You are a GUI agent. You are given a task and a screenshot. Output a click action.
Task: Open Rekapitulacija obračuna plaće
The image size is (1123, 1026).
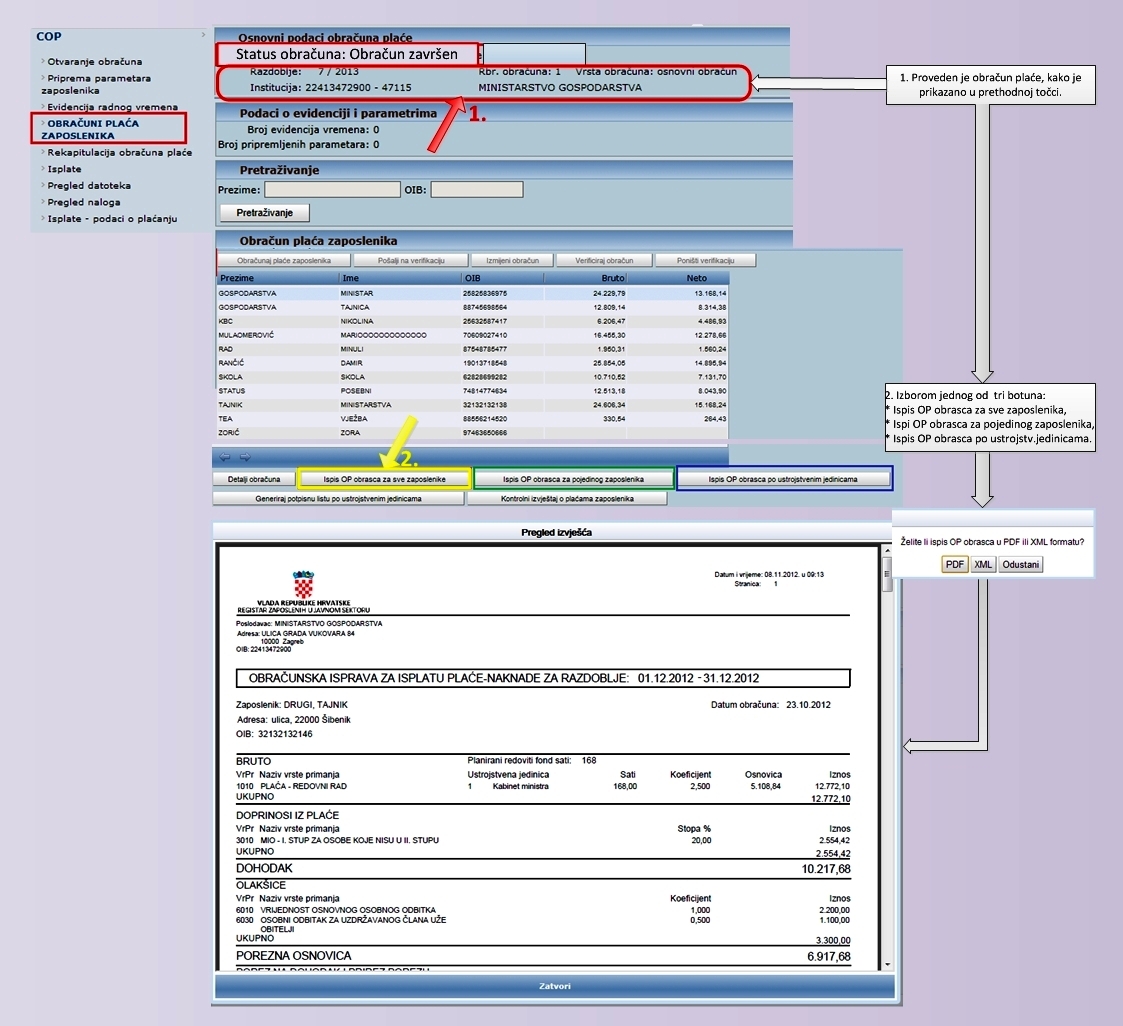[120, 153]
